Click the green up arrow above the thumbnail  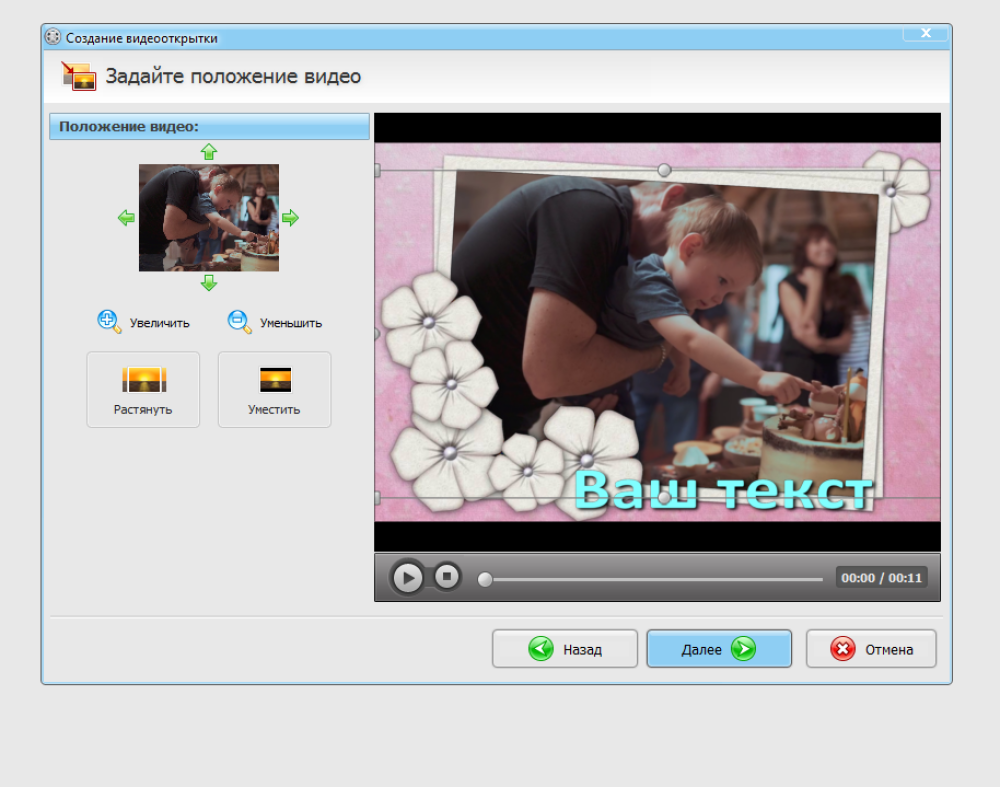(x=208, y=152)
